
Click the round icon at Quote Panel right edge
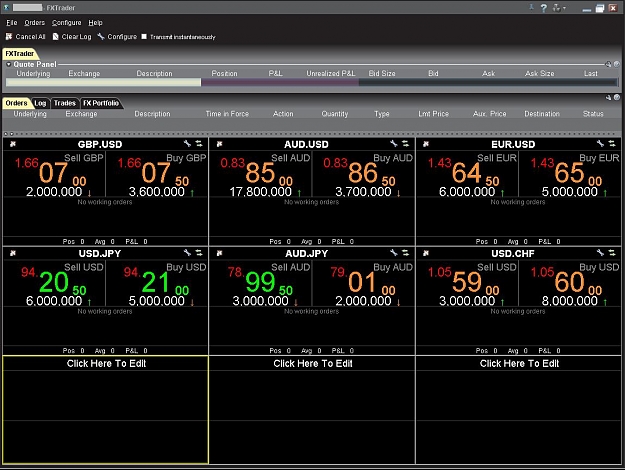617,64
